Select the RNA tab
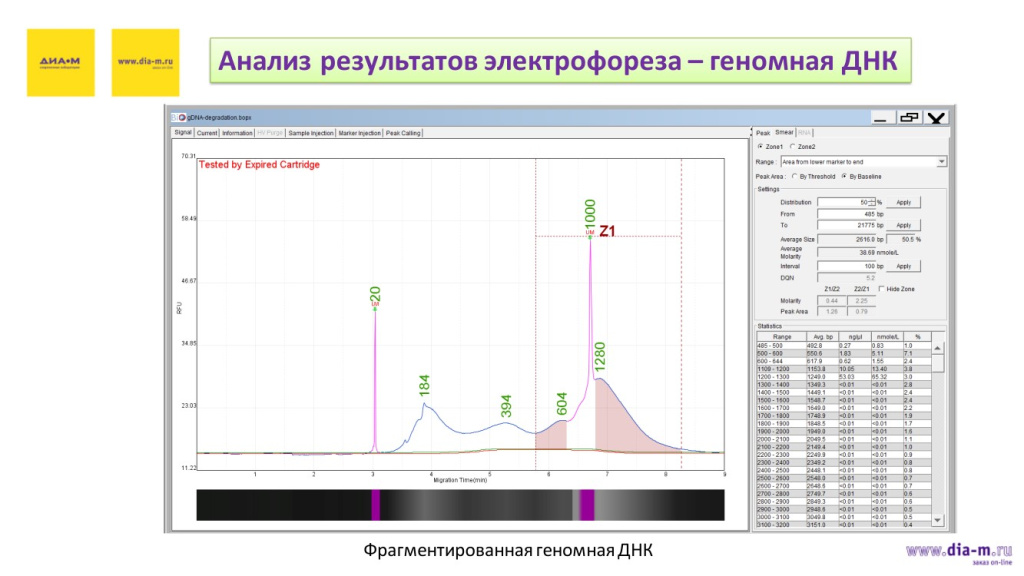The width and height of the screenshot is (1024, 576). point(804,131)
